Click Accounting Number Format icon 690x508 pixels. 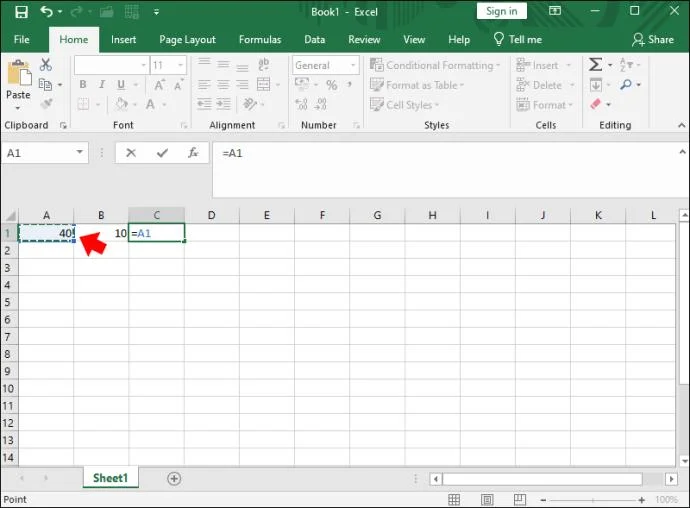(302, 84)
